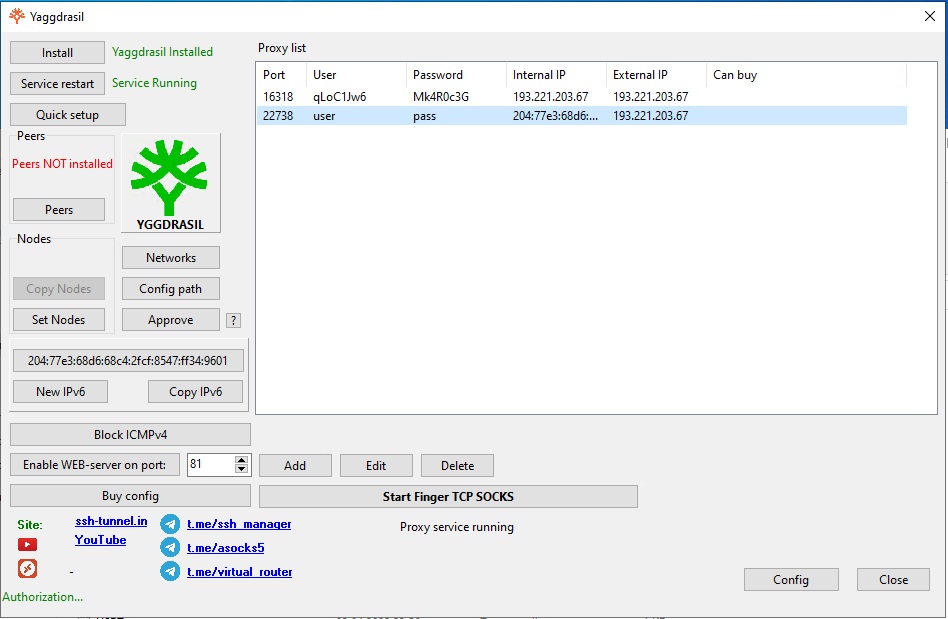This screenshot has width=948, height=619.
Task: Decrease web-server port with down arrow
Action: [241, 469]
